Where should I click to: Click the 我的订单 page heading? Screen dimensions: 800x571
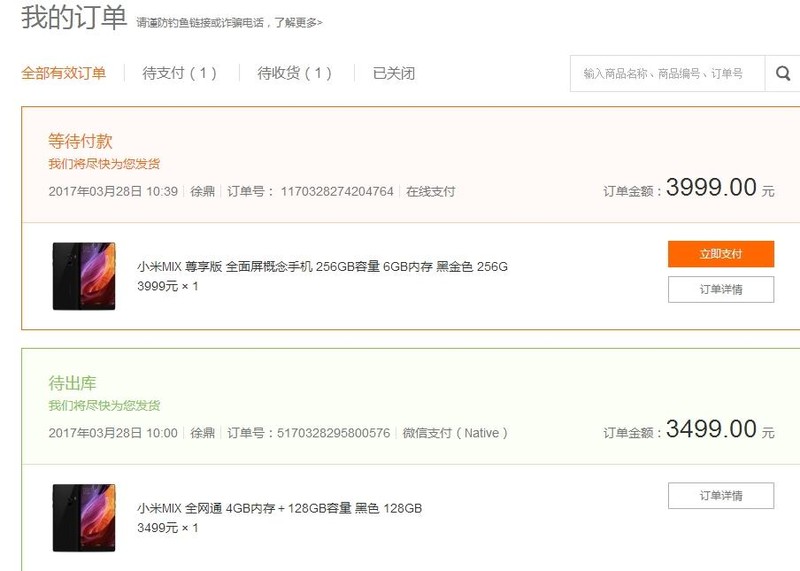click(x=74, y=17)
